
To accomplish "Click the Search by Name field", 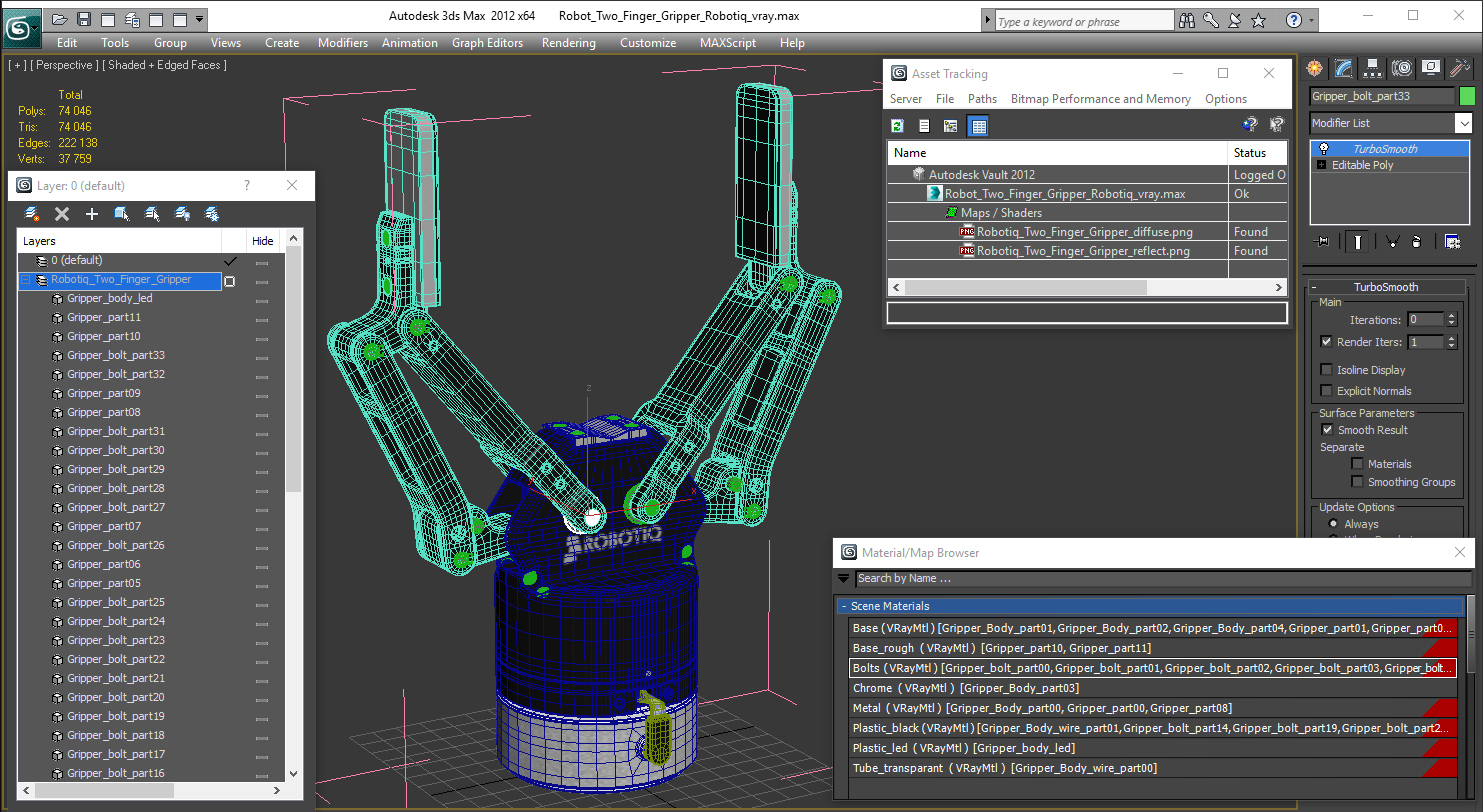I will tap(1164, 578).
